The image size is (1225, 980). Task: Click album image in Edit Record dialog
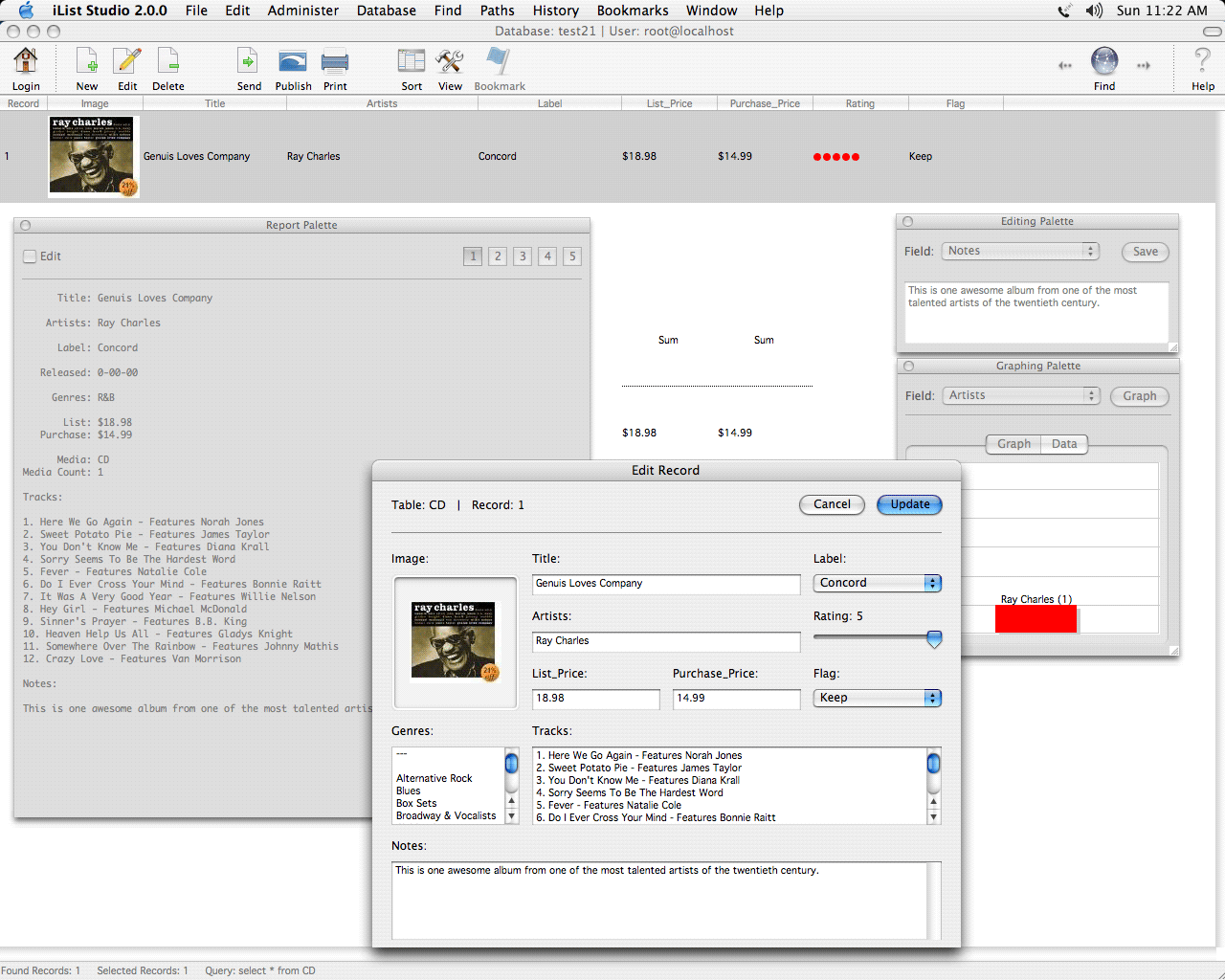455,642
